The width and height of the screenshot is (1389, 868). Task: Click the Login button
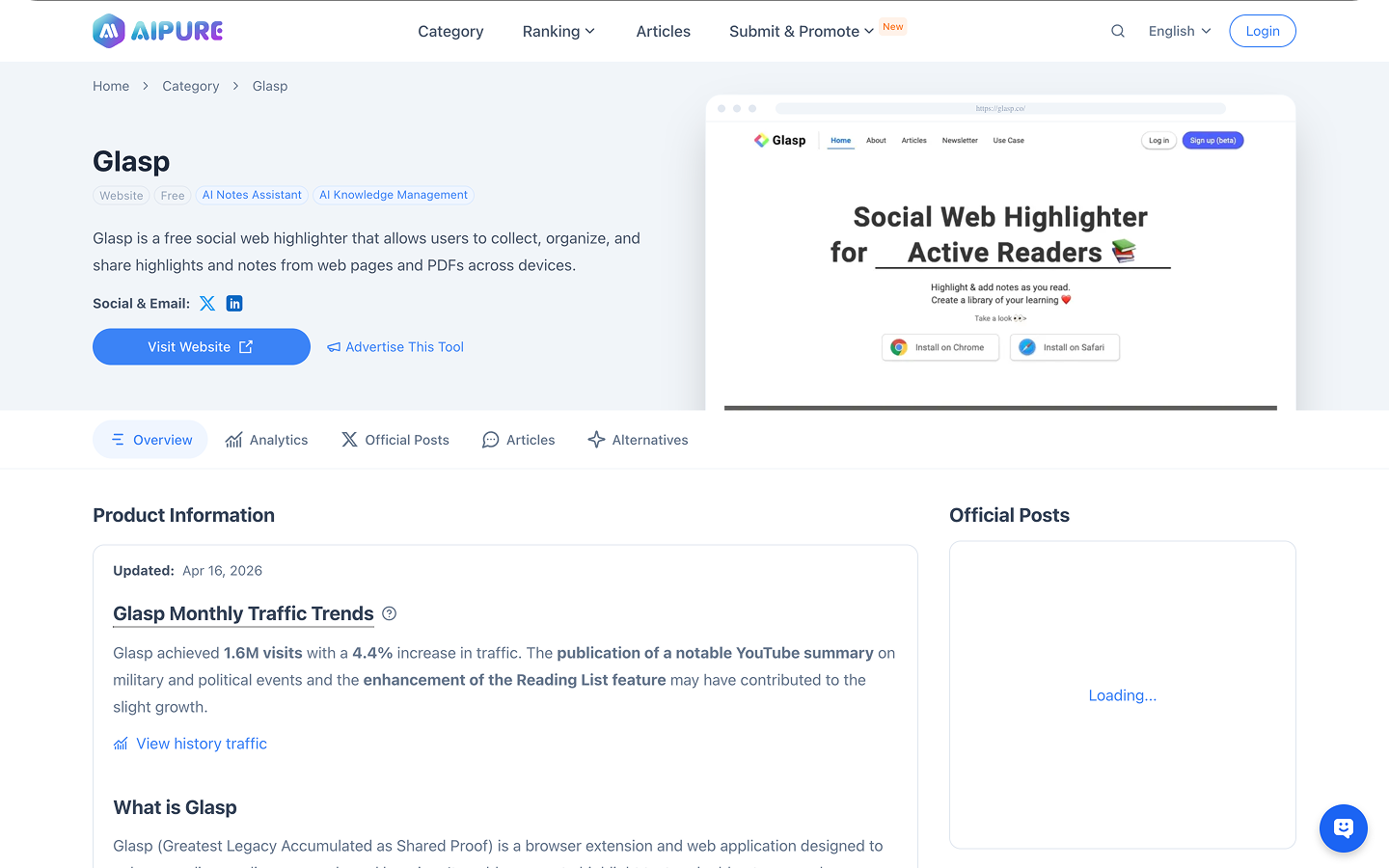pos(1263,31)
